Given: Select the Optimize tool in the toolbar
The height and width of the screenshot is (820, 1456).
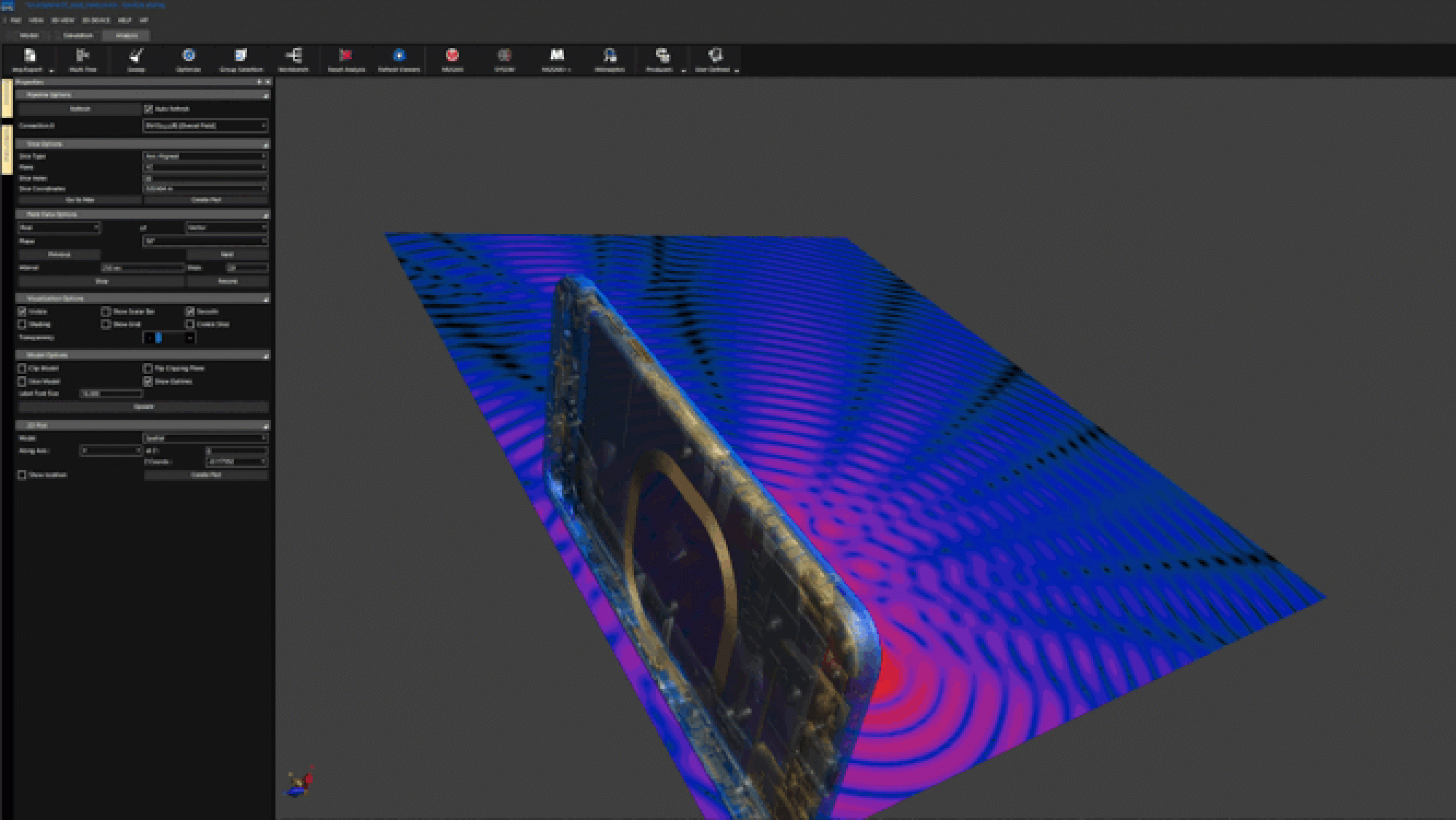Looking at the screenshot, I should pos(189,58).
